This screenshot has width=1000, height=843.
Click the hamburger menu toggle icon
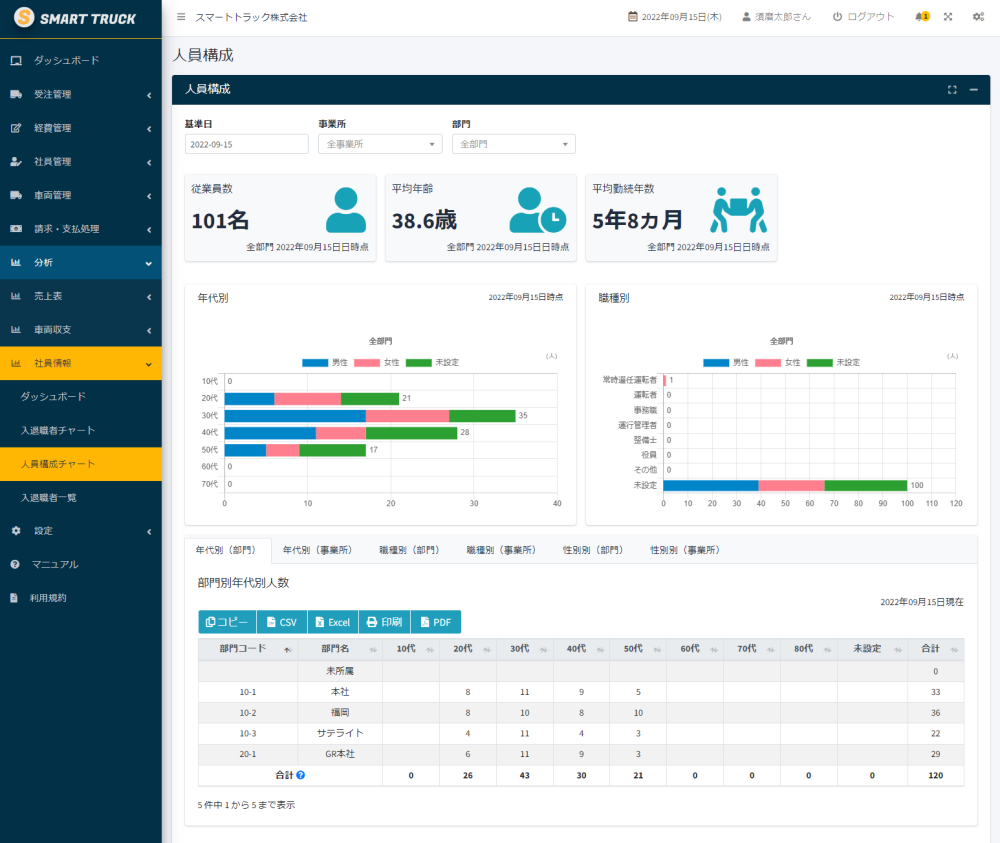[x=180, y=17]
